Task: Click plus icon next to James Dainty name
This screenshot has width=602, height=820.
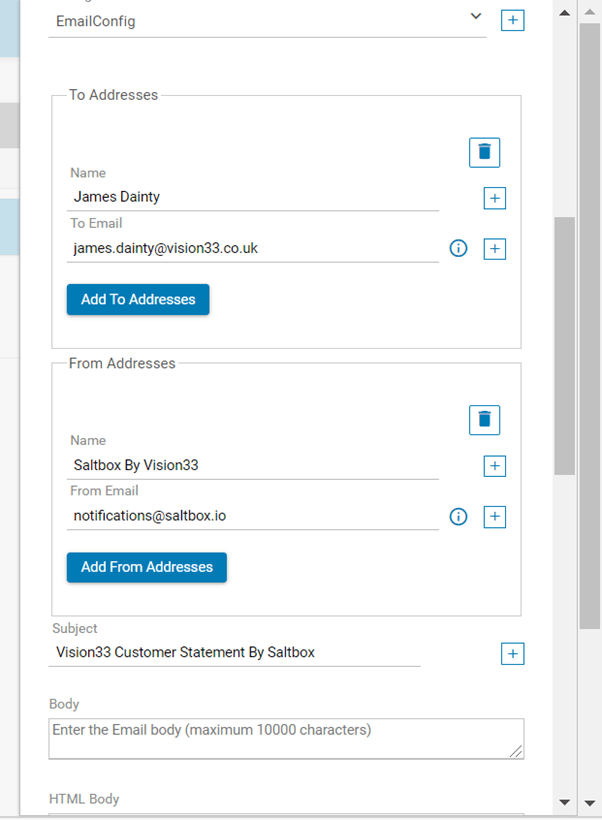Action: 494,198
